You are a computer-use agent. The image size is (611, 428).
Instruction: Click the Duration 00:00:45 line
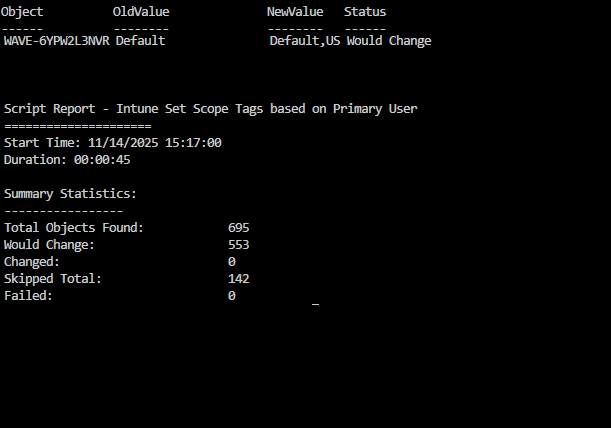click(67, 160)
